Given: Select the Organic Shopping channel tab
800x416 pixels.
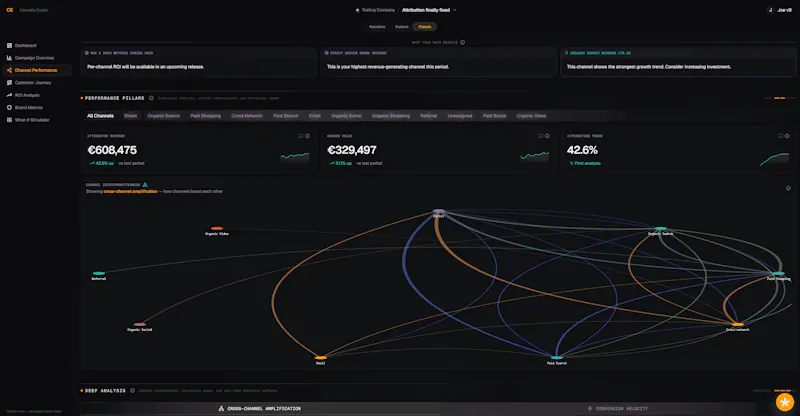Looking at the screenshot, I should point(391,116).
